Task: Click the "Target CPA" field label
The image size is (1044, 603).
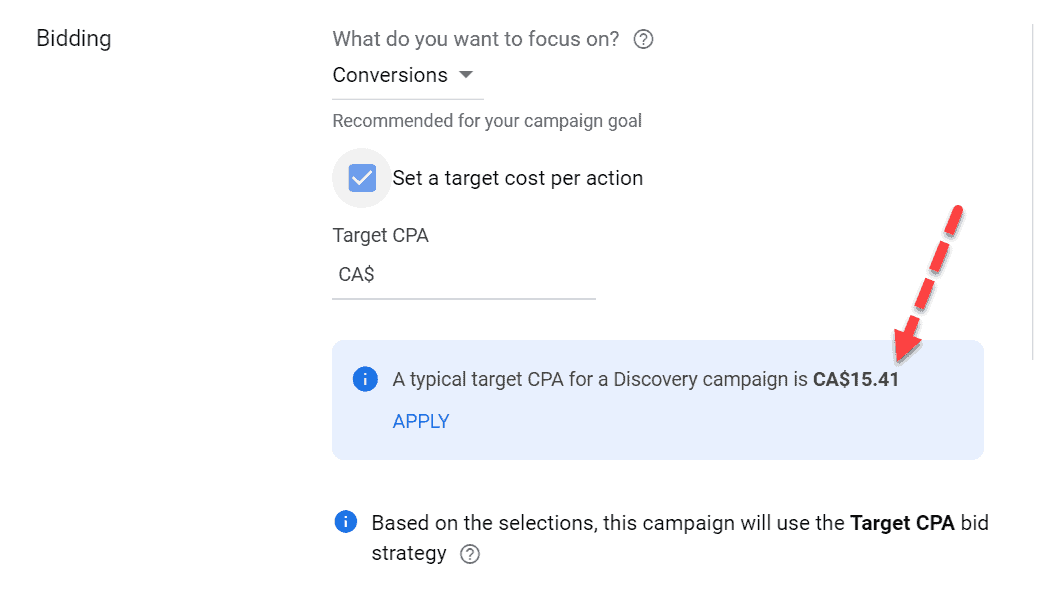Action: point(380,236)
